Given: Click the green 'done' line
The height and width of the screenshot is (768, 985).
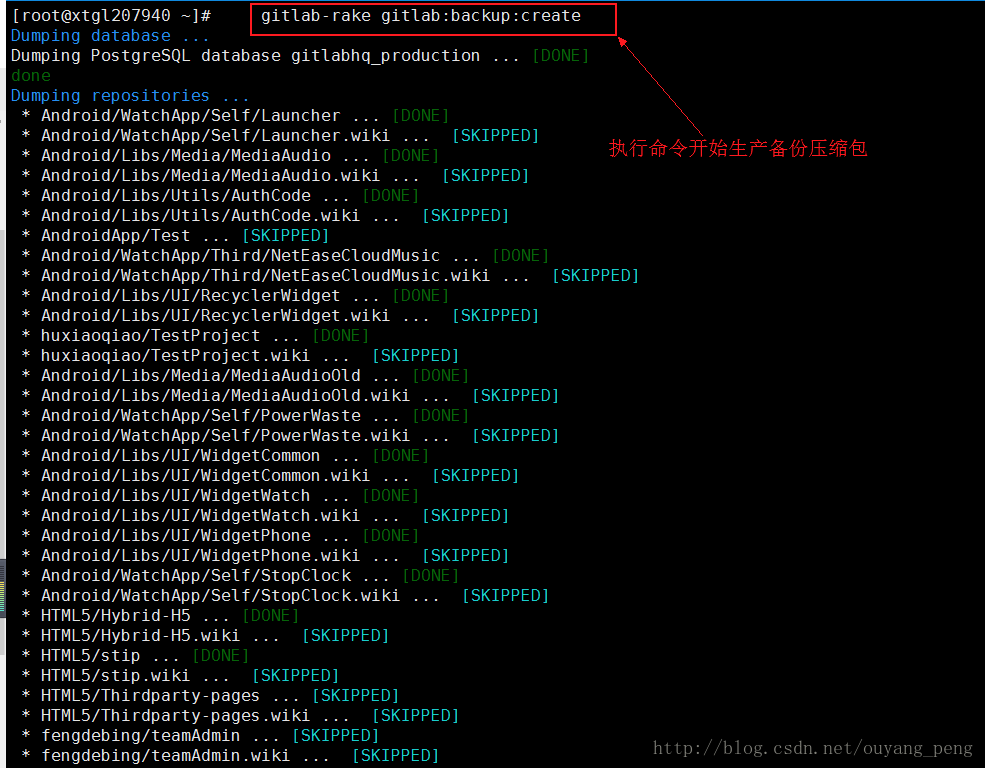Looking at the screenshot, I should pyautogui.click(x=31, y=76).
